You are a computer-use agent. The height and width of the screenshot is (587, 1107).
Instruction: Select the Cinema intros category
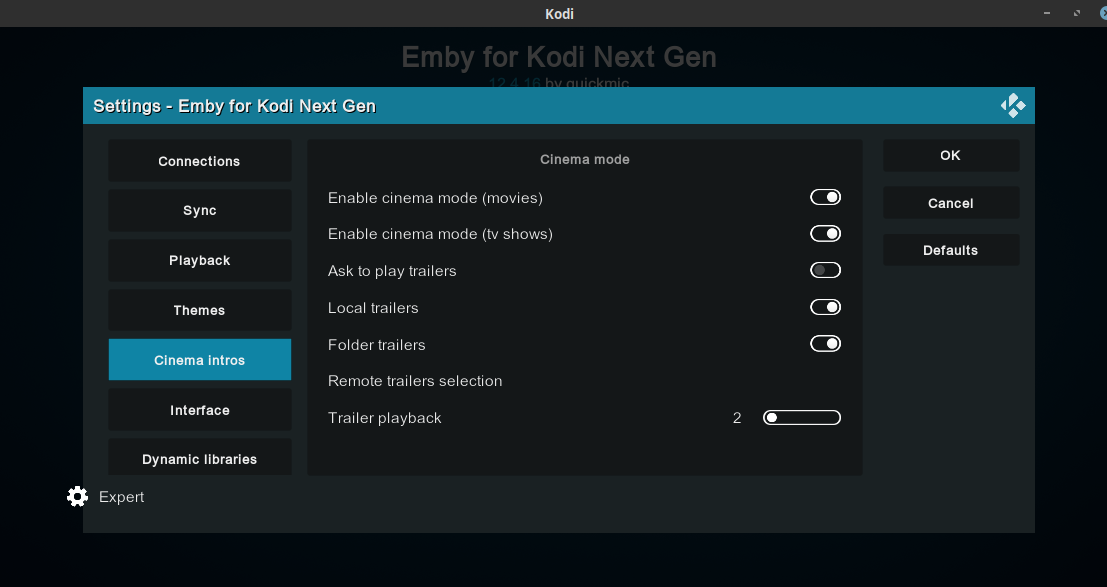[x=200, y=360]
